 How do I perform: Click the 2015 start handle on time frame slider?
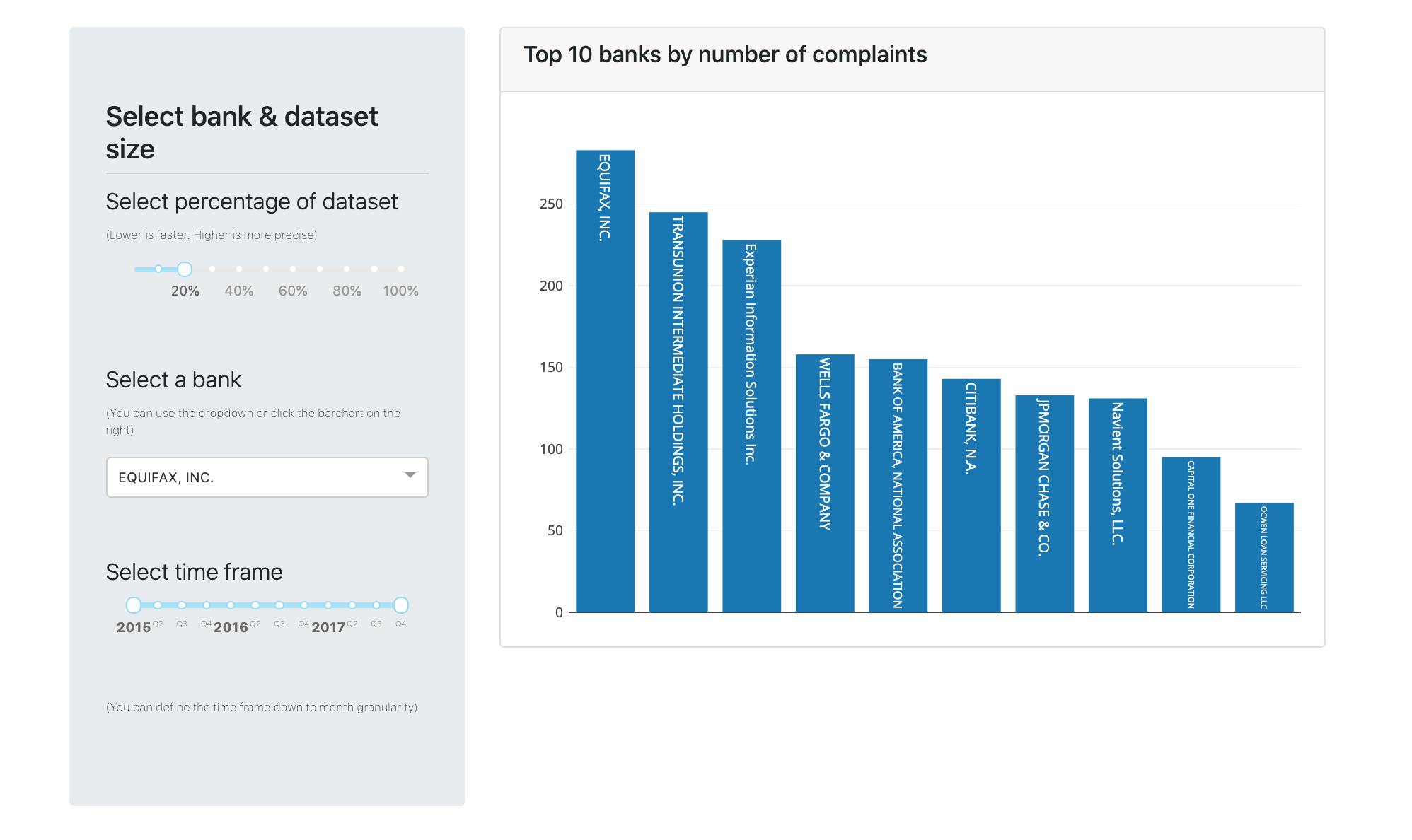(x=133, y=605)
